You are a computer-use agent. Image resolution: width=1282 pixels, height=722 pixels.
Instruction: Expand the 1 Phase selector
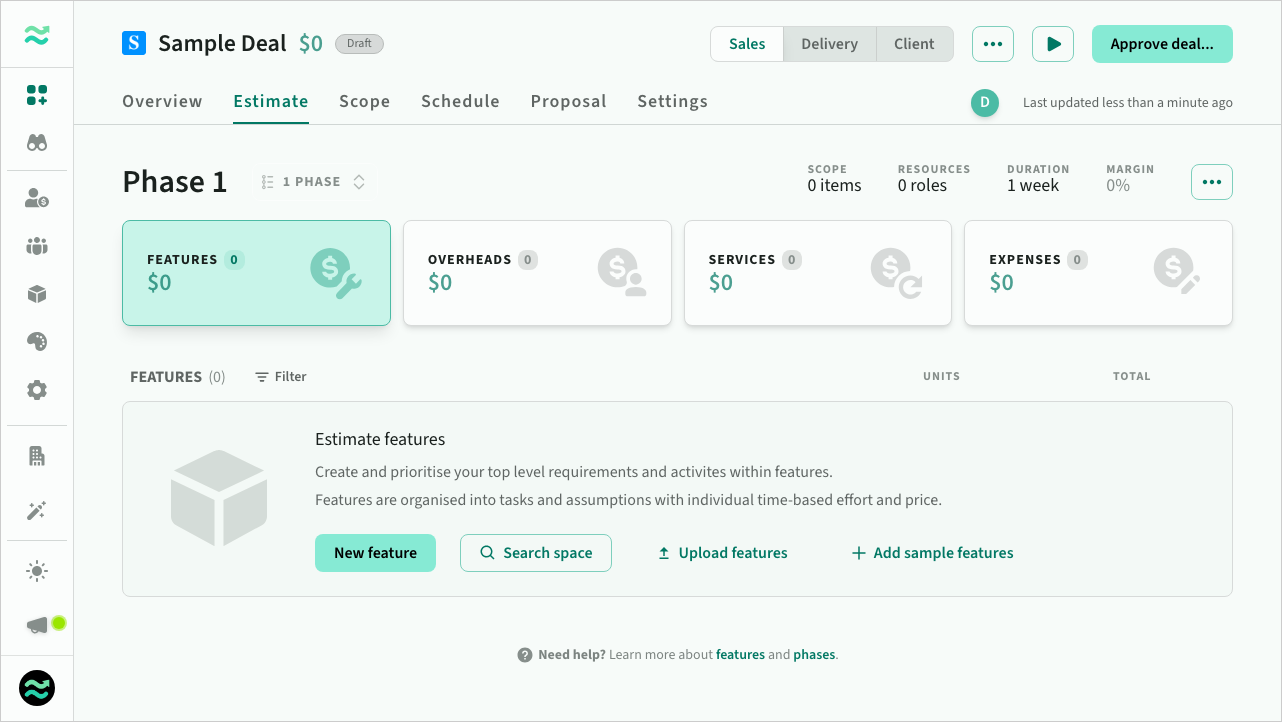(313, 182)
